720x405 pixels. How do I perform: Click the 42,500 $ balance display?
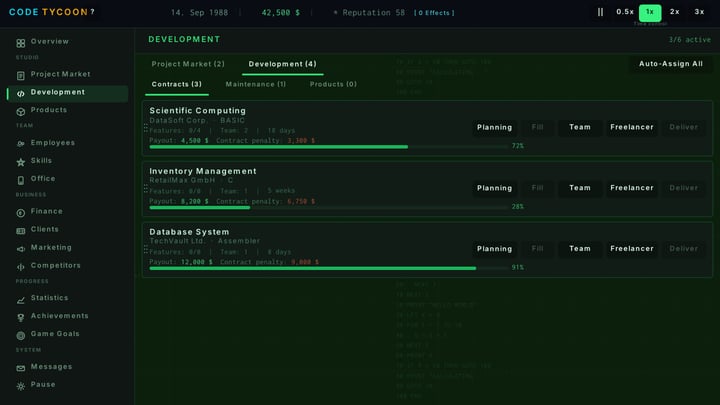pos(281,13)
